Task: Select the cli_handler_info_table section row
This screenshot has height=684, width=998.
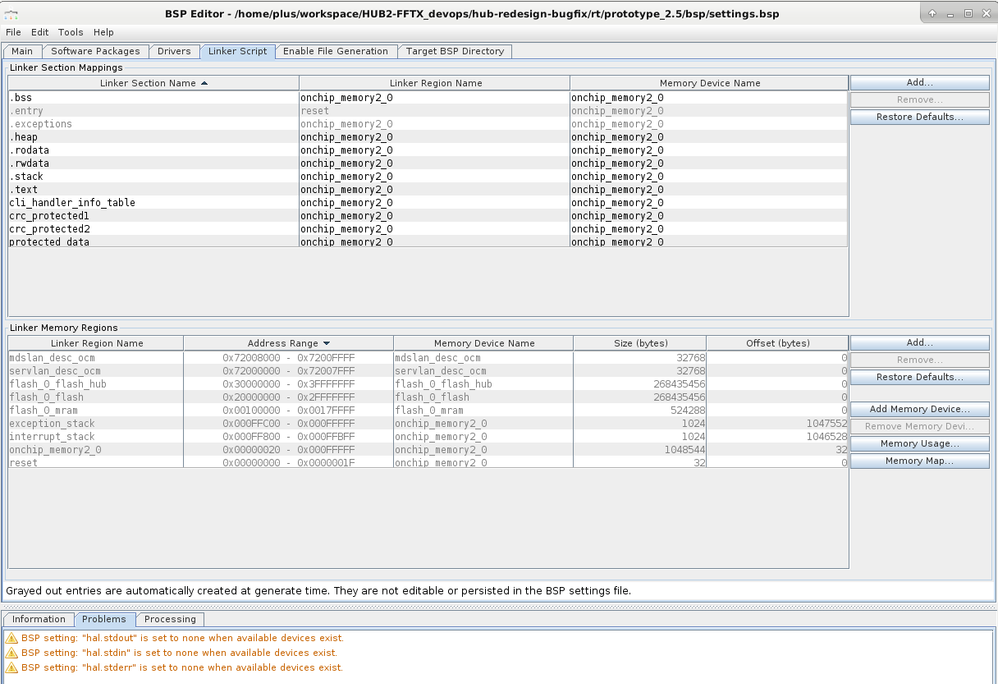Action: 72,203
